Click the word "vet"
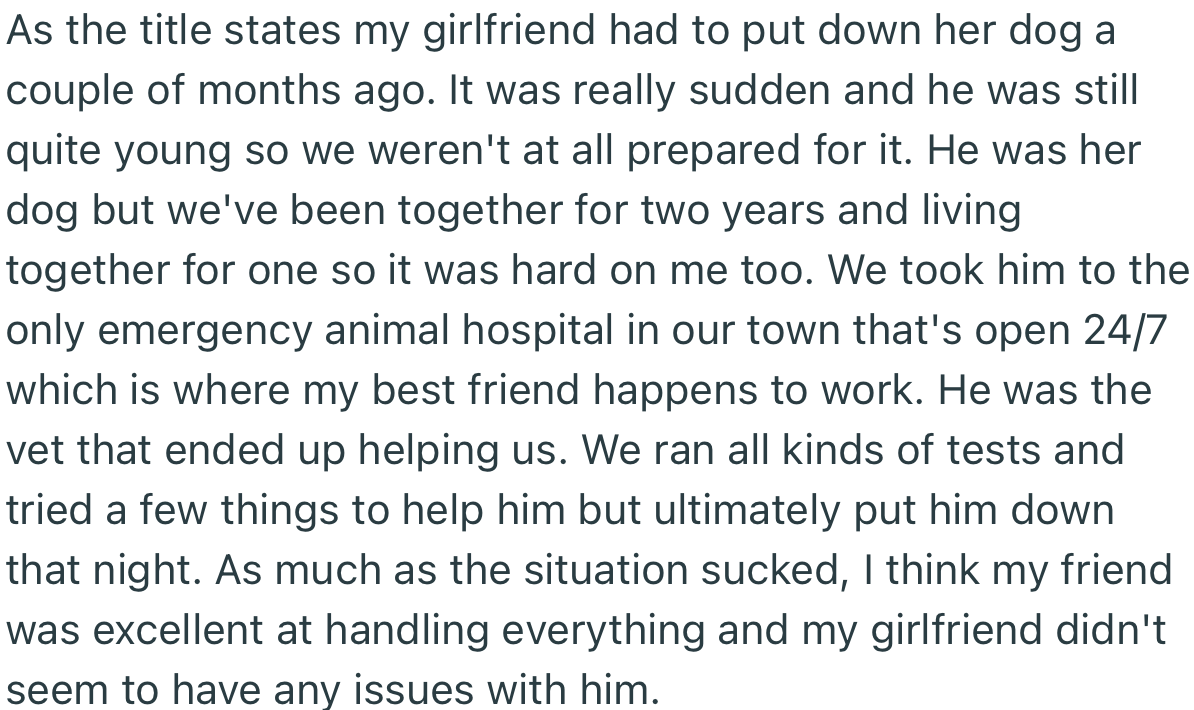This screenshot has width=1194, height=710. 34,451
